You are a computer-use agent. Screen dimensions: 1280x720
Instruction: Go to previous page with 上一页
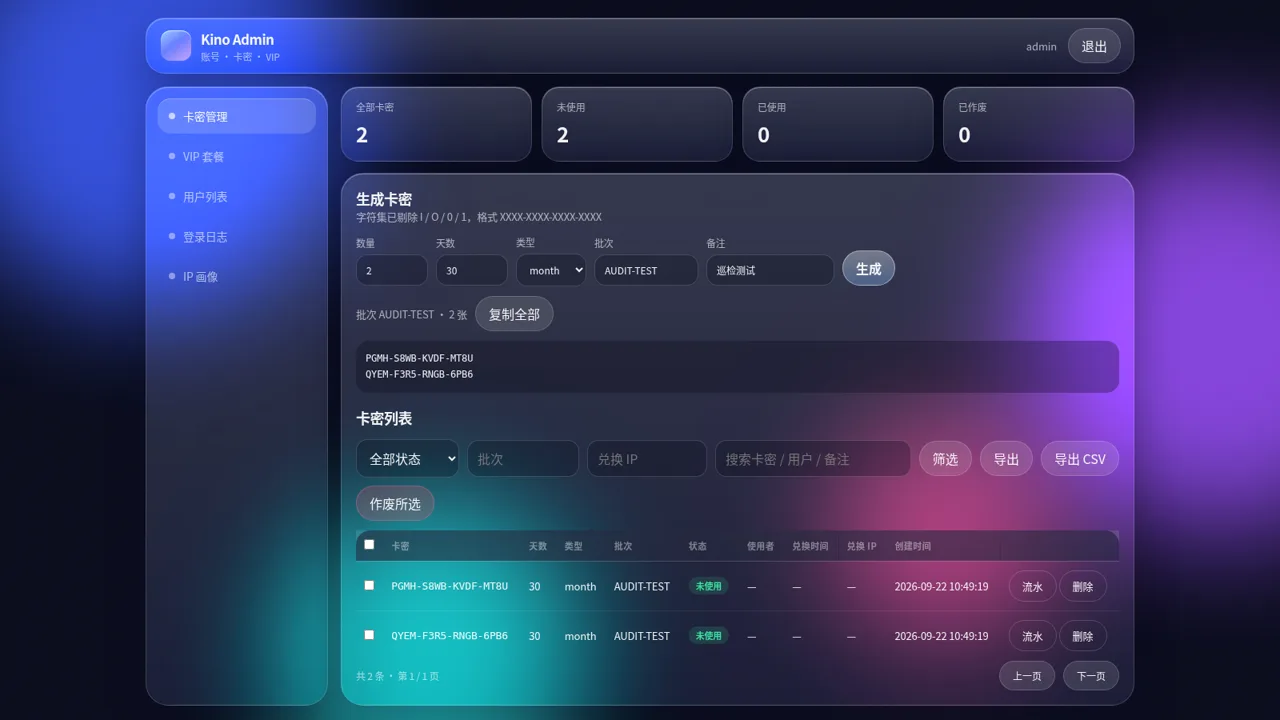[1027, 675]
